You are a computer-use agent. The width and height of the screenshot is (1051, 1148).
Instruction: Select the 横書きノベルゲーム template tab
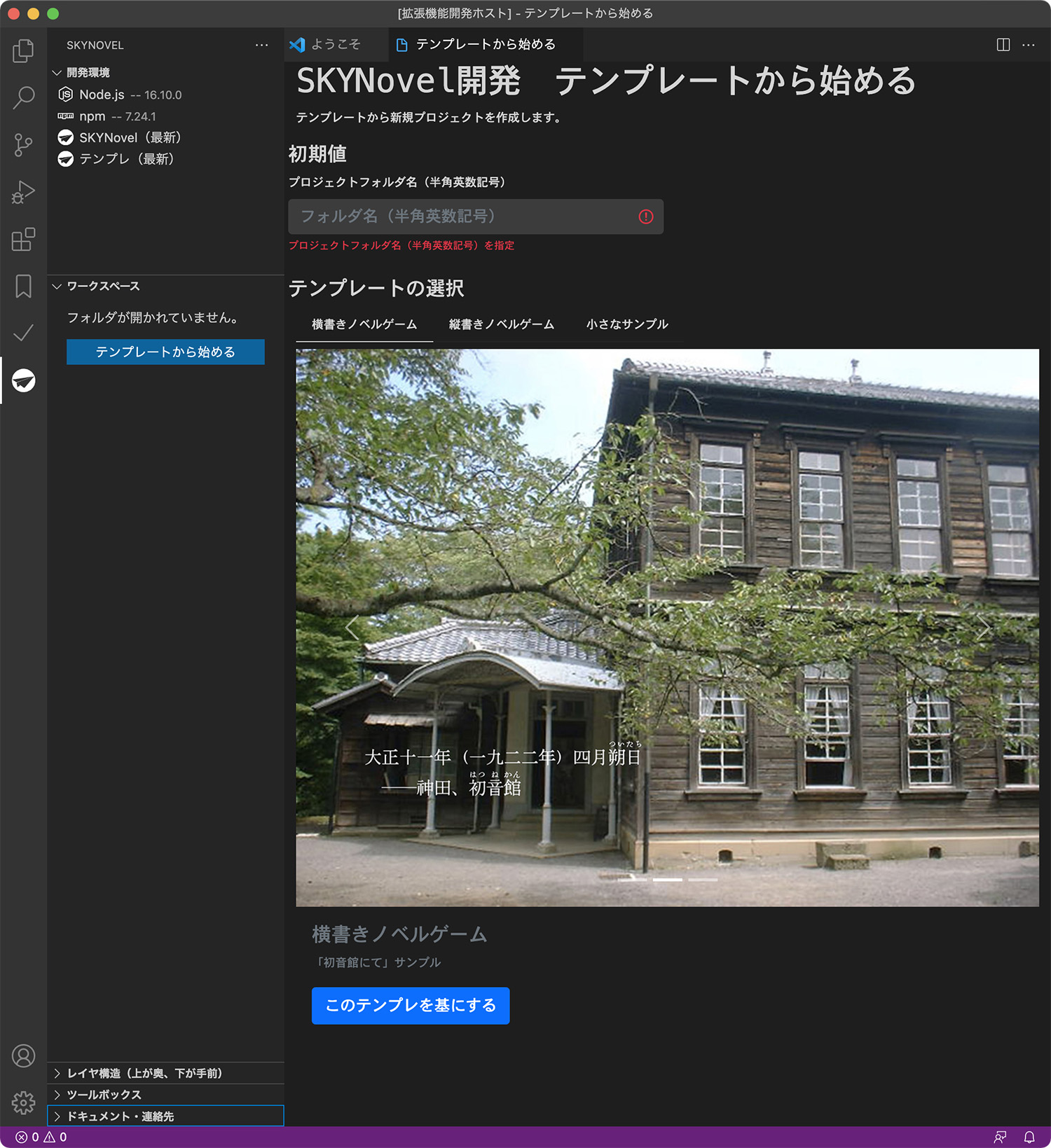[x=364, y=324]
